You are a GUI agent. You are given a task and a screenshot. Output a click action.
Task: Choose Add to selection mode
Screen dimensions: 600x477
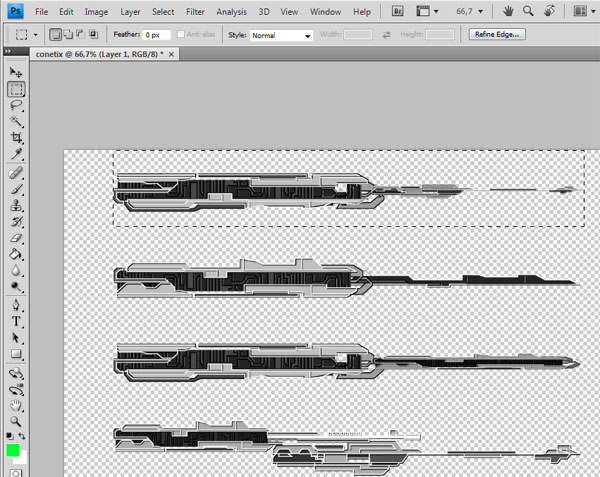[x=68, y=34]
